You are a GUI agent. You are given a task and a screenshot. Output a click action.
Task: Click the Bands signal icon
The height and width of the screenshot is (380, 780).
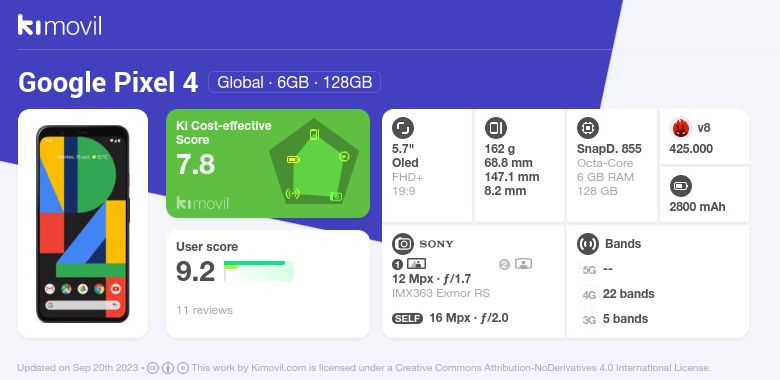tap(587, 244)
